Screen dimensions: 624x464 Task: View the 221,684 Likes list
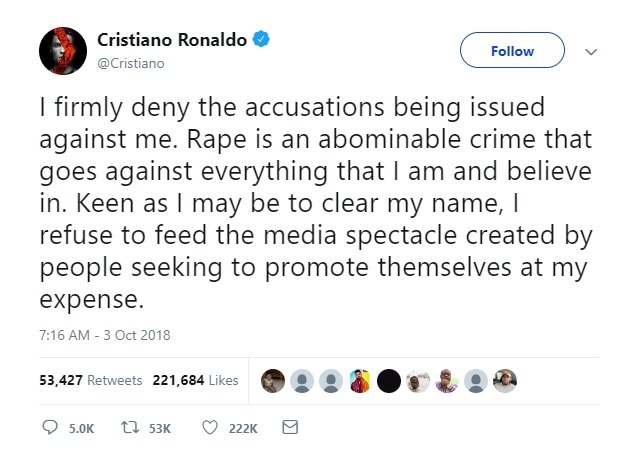click(195, 380)
